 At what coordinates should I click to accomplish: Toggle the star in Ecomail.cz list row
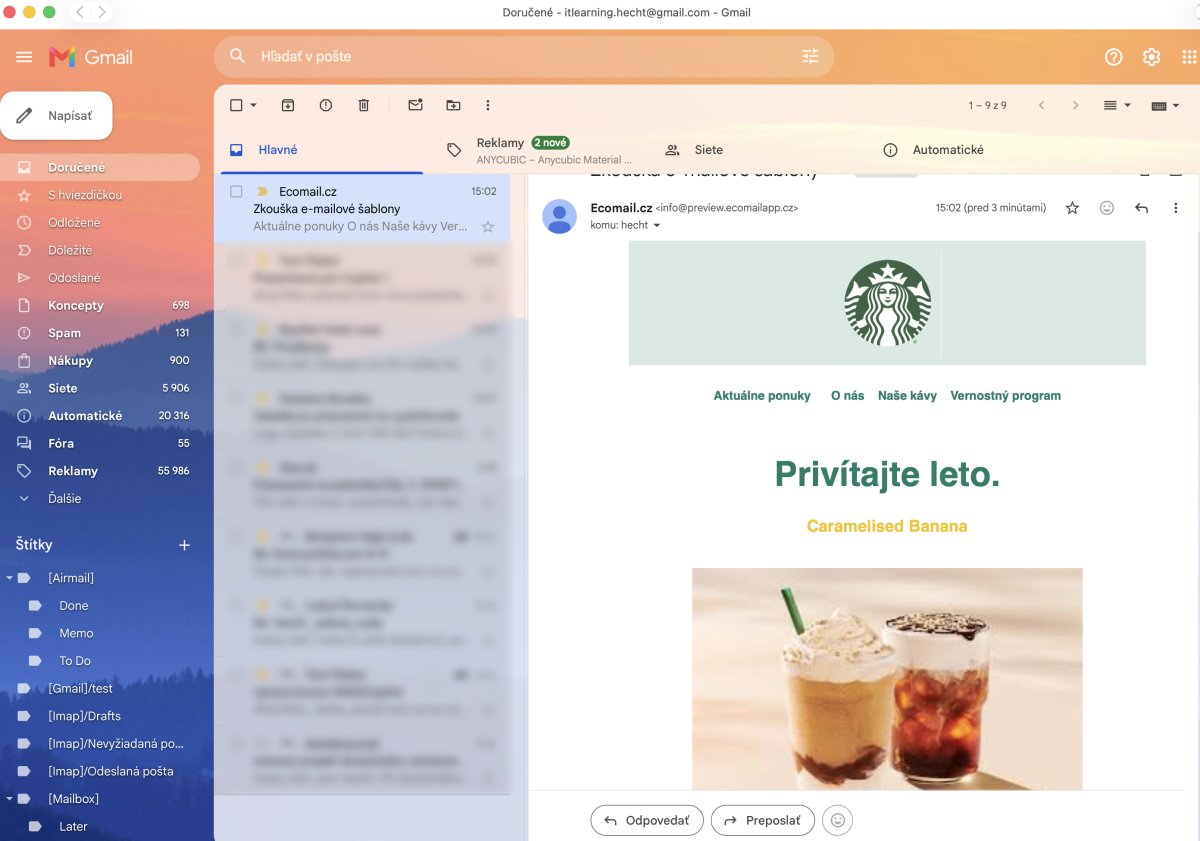point(488,227)
